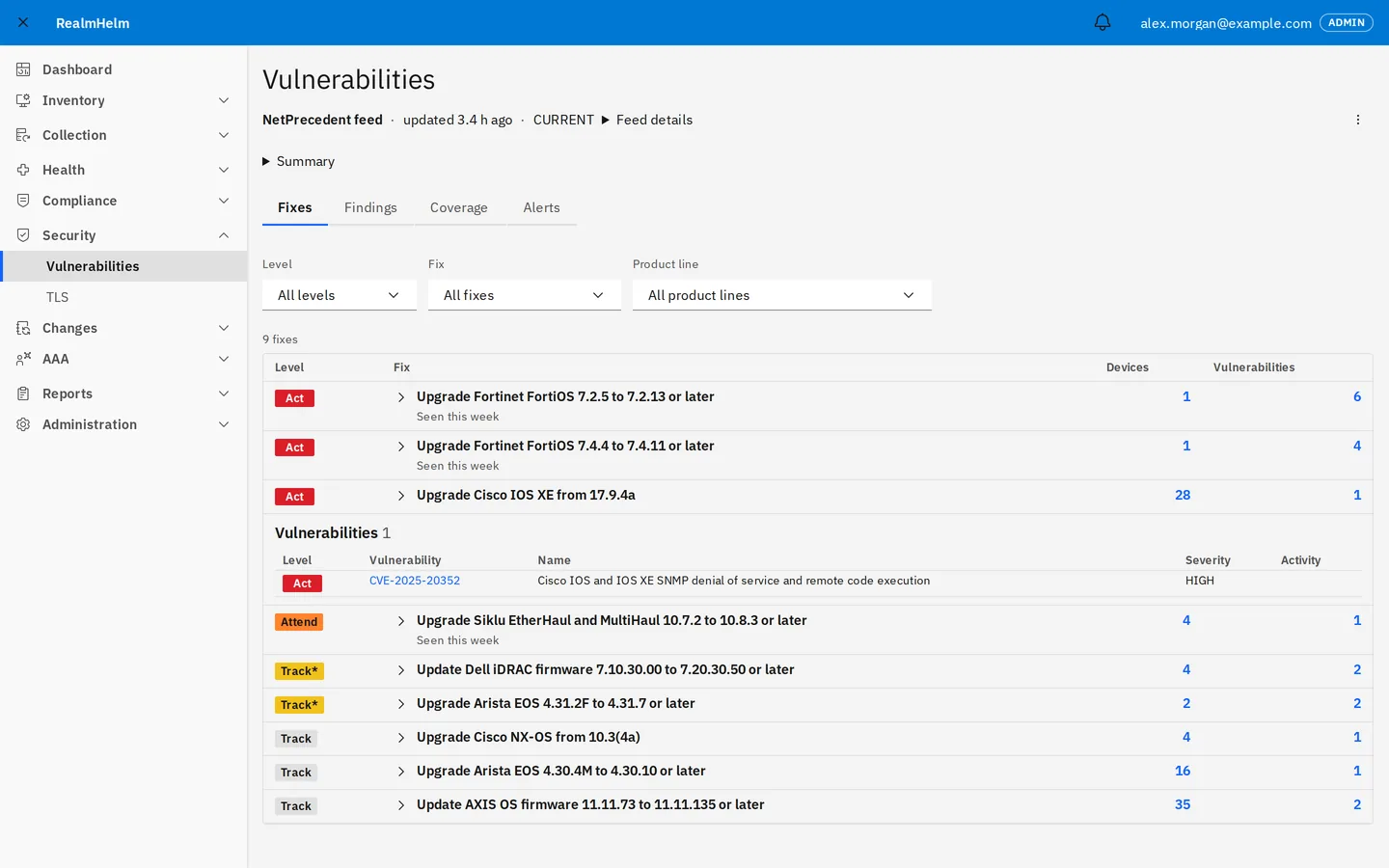Expand the Arista EOS 4.30.4M fix row
The width and height of the screenshot is (1389, 868).
click(401, 772)
